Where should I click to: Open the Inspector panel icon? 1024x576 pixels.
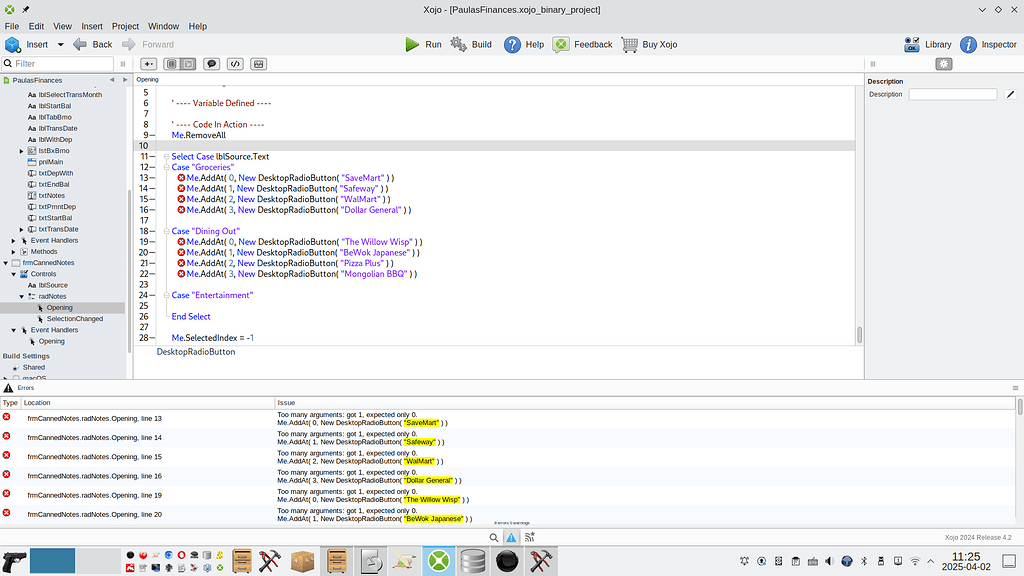968,44
